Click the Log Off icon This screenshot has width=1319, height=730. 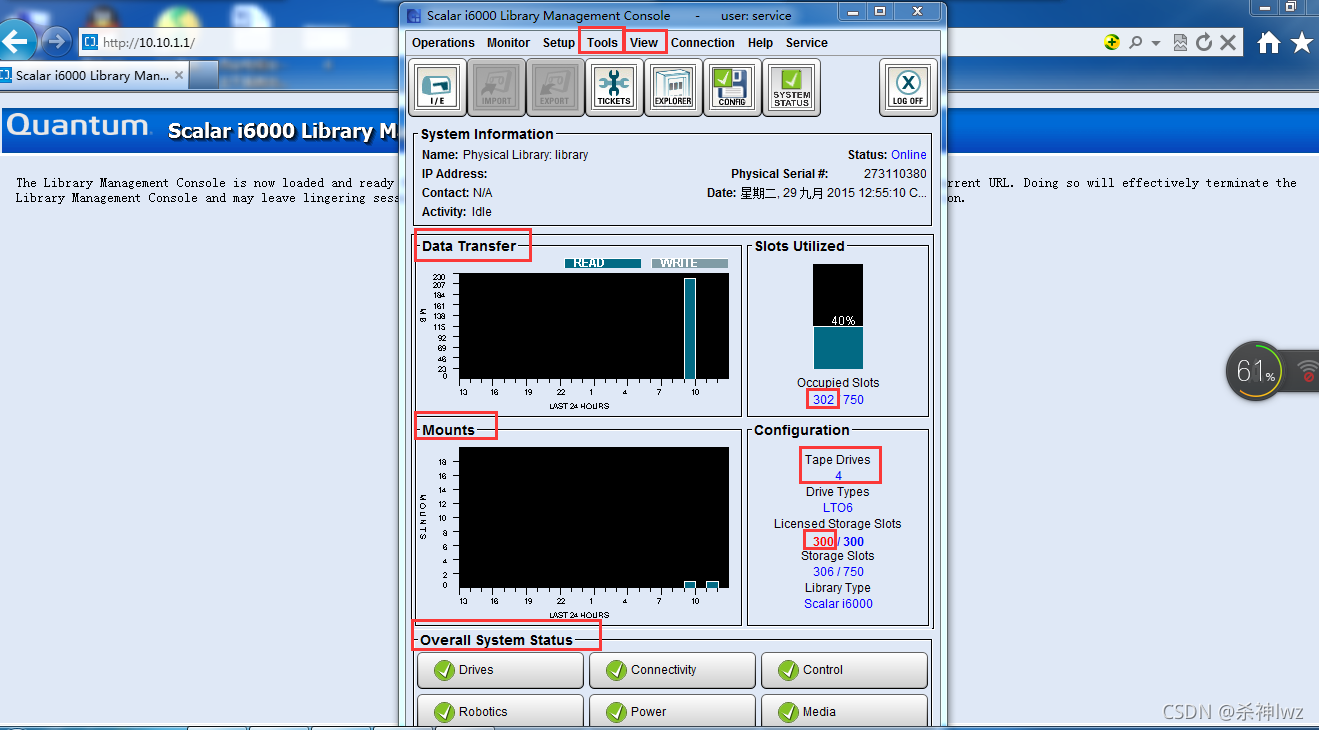click(x=908, y=87)
